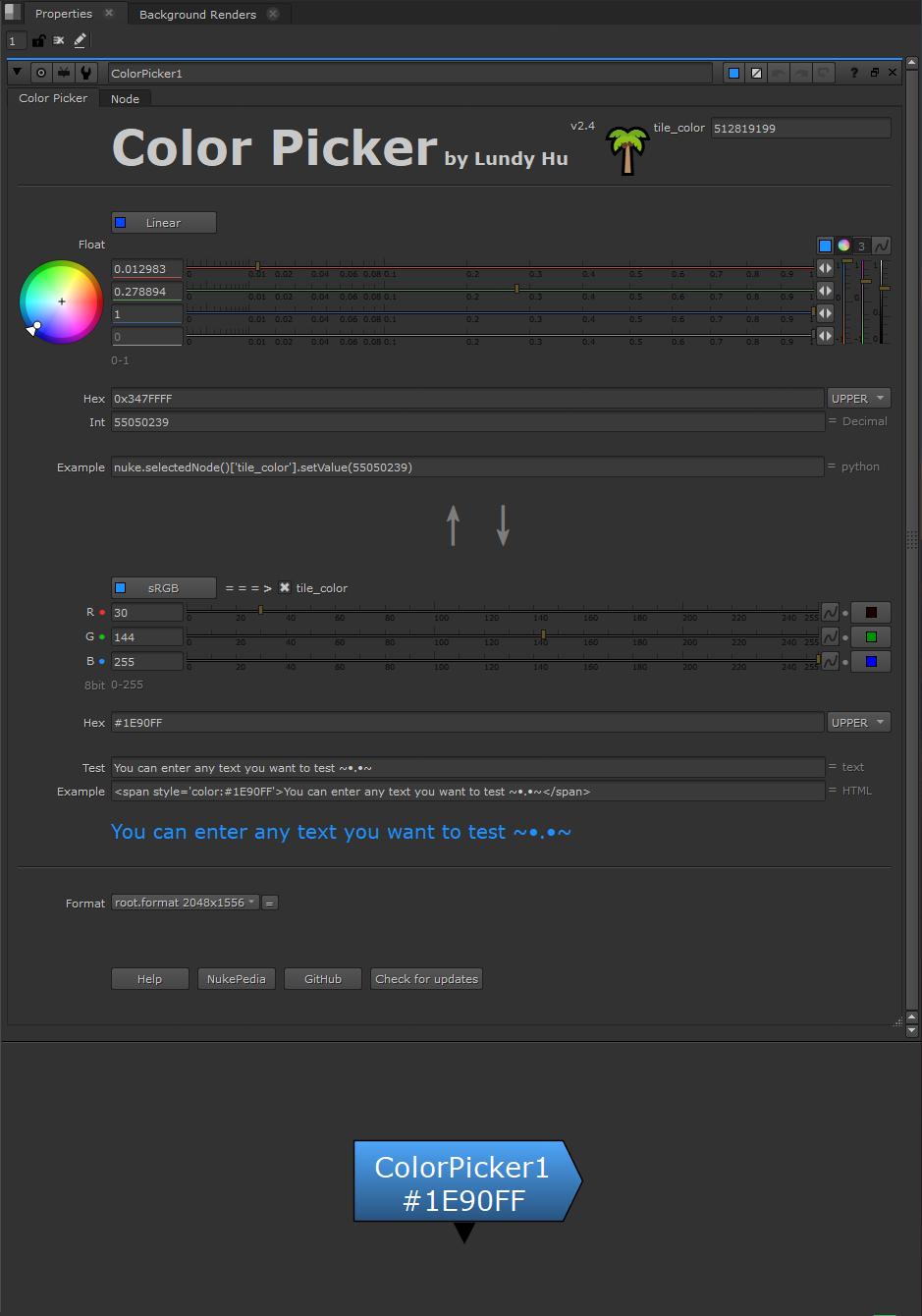Image resolution: width=922 pixels, height=1316 pixels.
Task: Click the green channel left-right arrows stepper
Action: point(826,291)
